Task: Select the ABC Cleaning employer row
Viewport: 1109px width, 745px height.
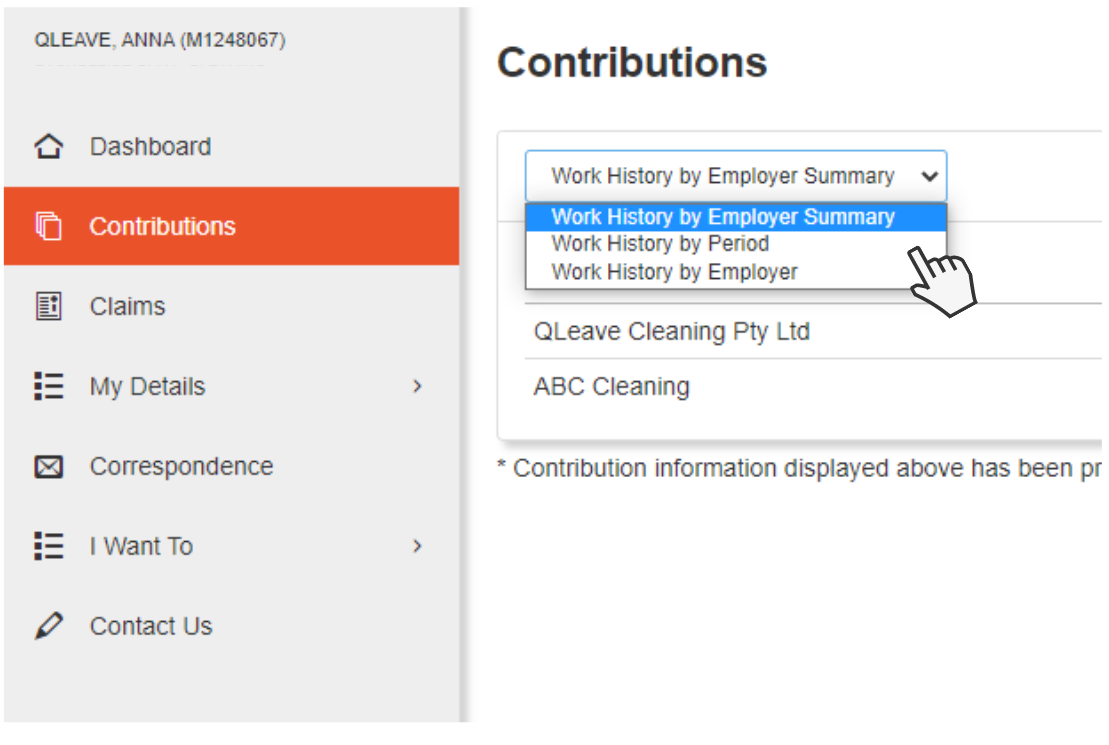Action: (x=611, y=387)
